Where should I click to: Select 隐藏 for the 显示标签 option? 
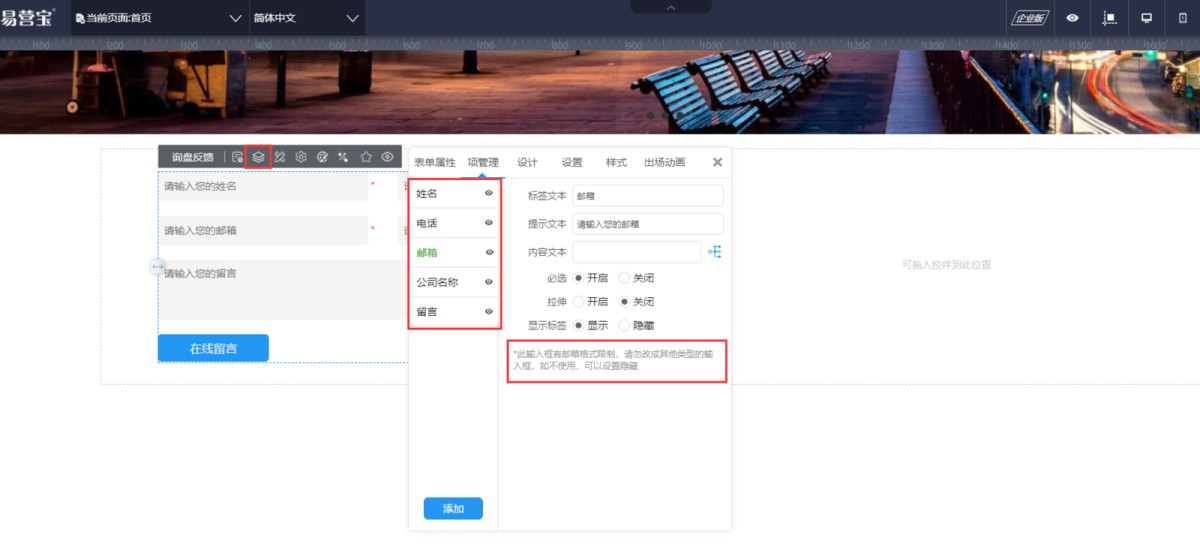(x=625, y=325)
